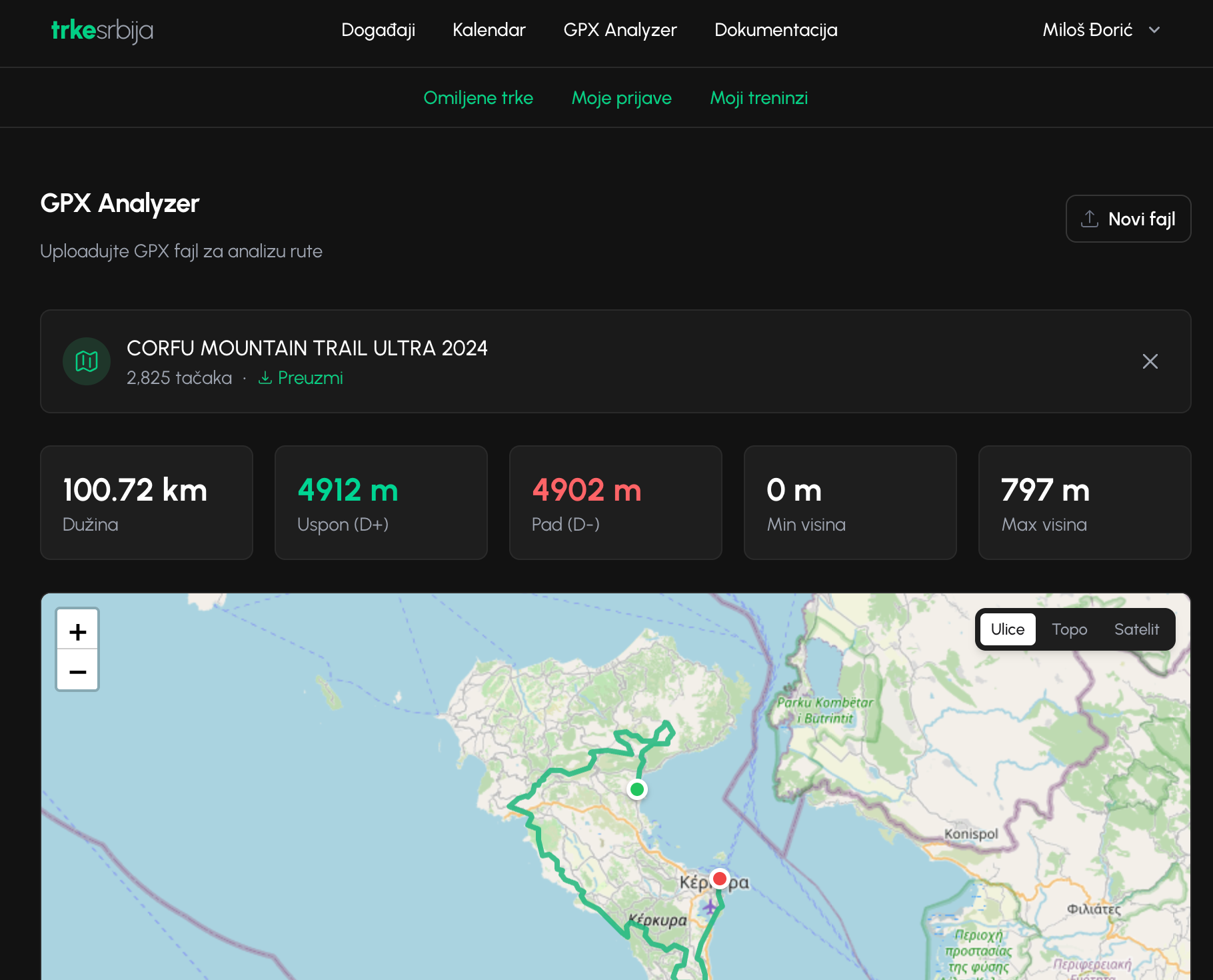Click the trkesrbija logo
The width and height of the screenshot is (1213, 980).
click(102, 29)
